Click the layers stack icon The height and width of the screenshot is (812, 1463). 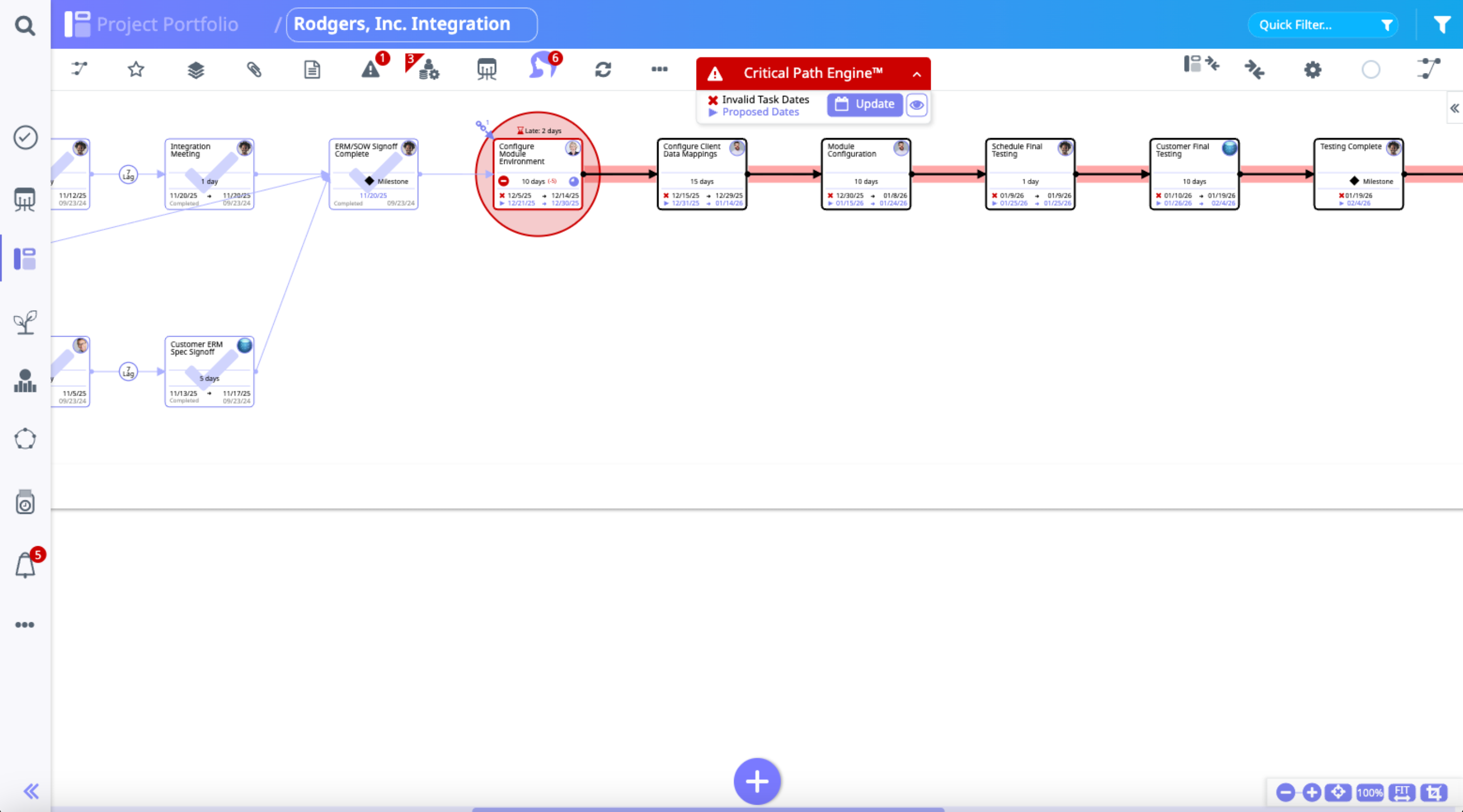tap(196, 70)
